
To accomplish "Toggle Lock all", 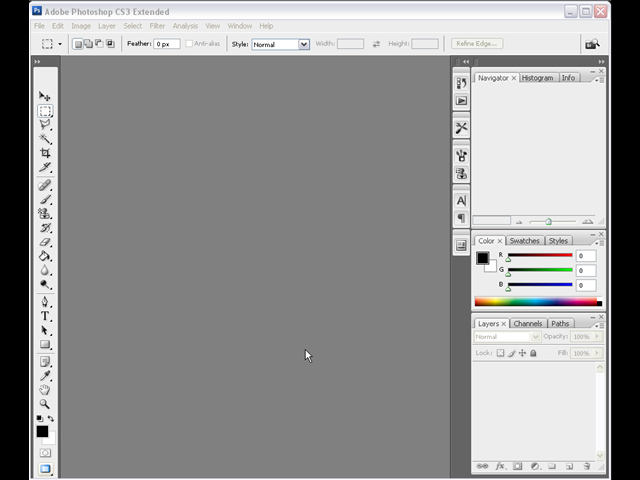I will coord(533,353).
